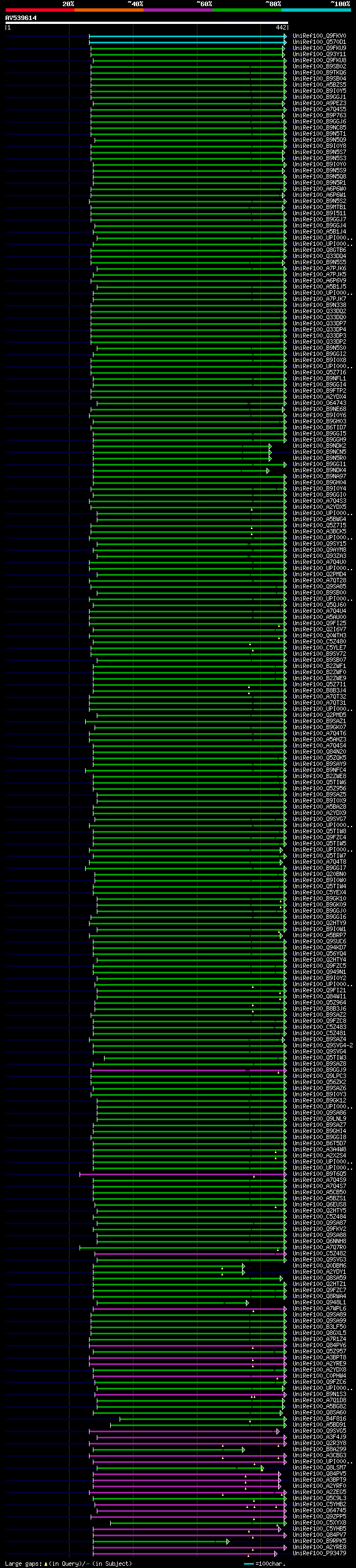This screenshot has width=356, height=1568.
Task: Choose hit UniRef100_O64745
Action: click(319, 1510)
